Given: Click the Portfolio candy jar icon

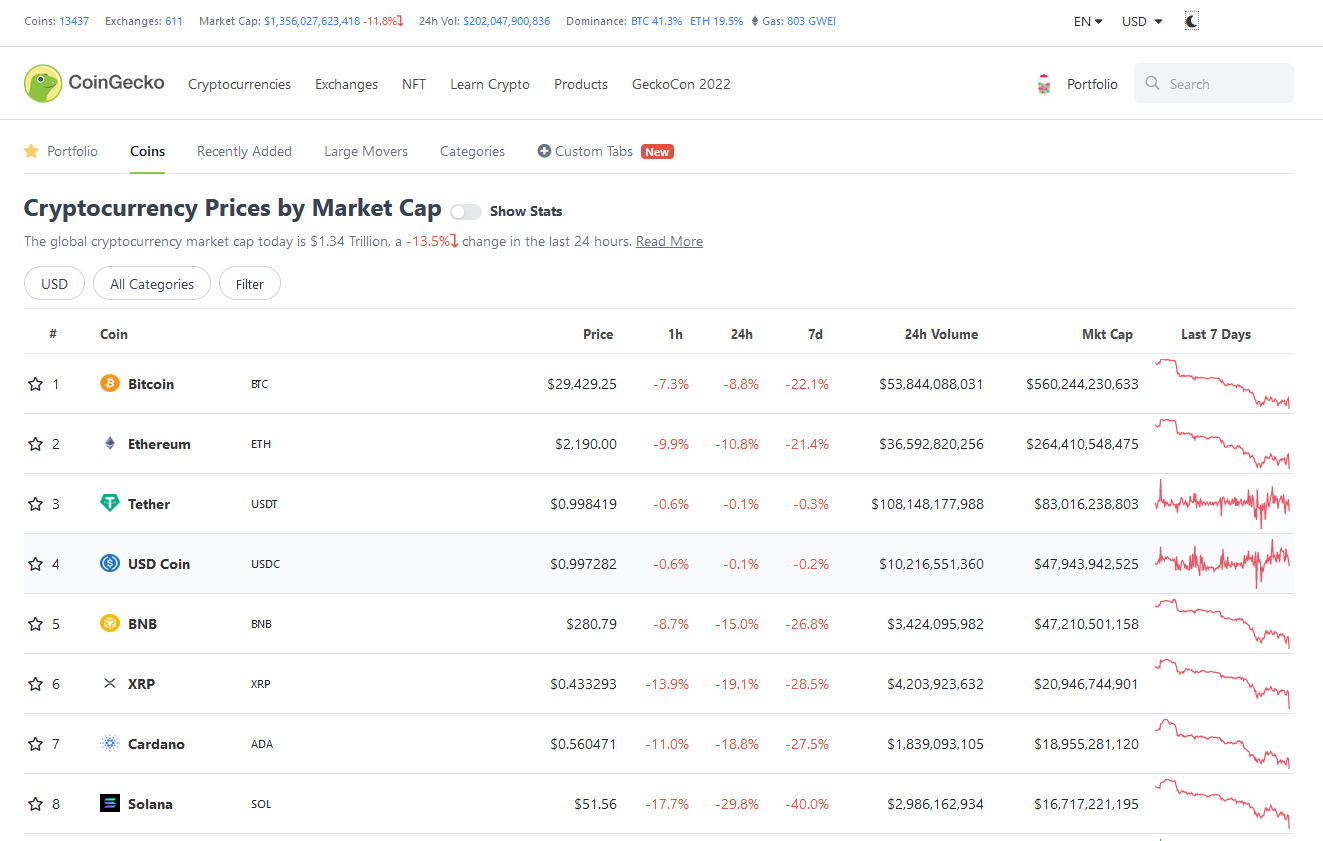Looking at the screenshot, I should click(x=1044, y=85).
